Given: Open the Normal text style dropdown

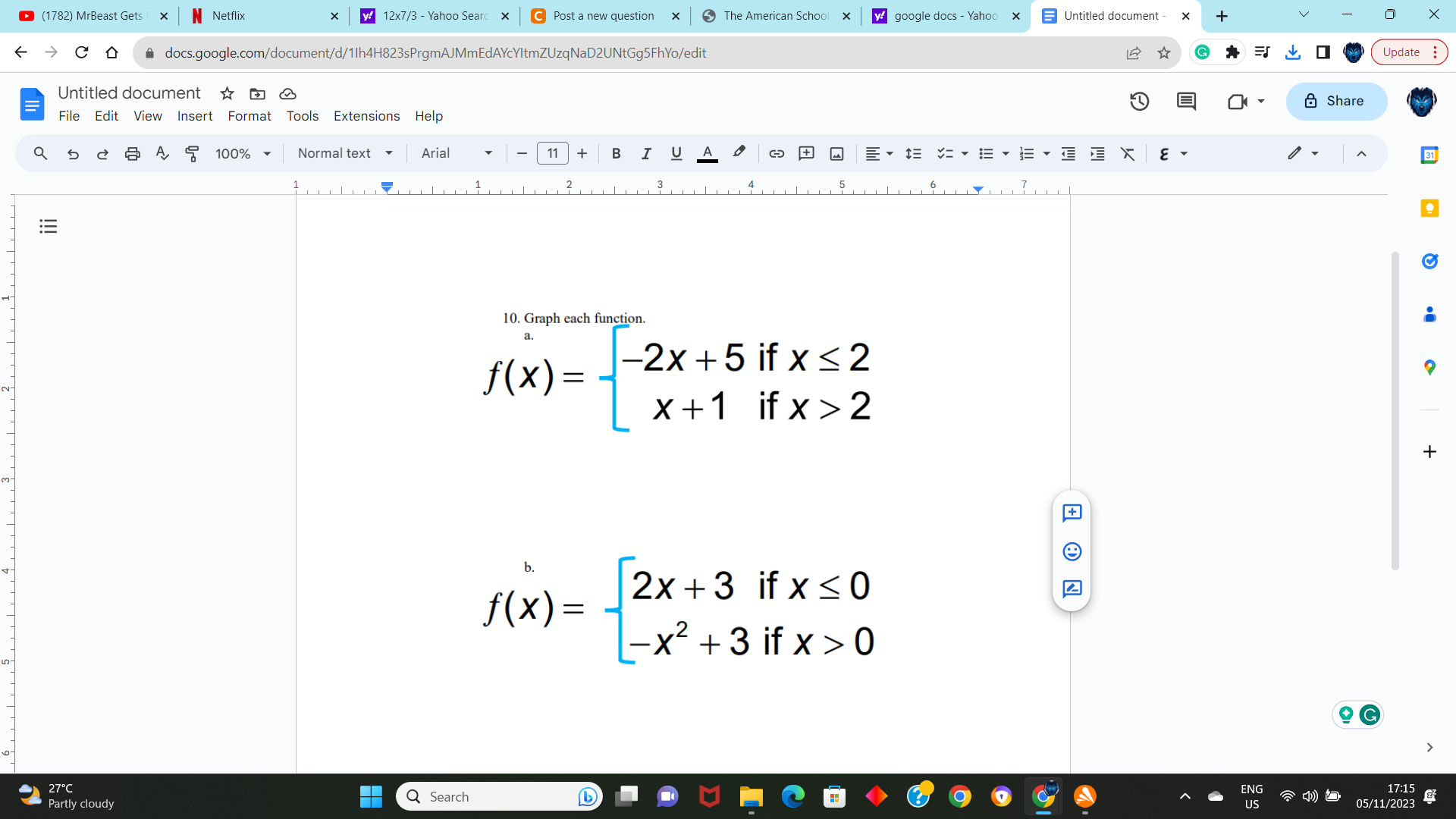Looking at the screenshot, I should 346,153.
